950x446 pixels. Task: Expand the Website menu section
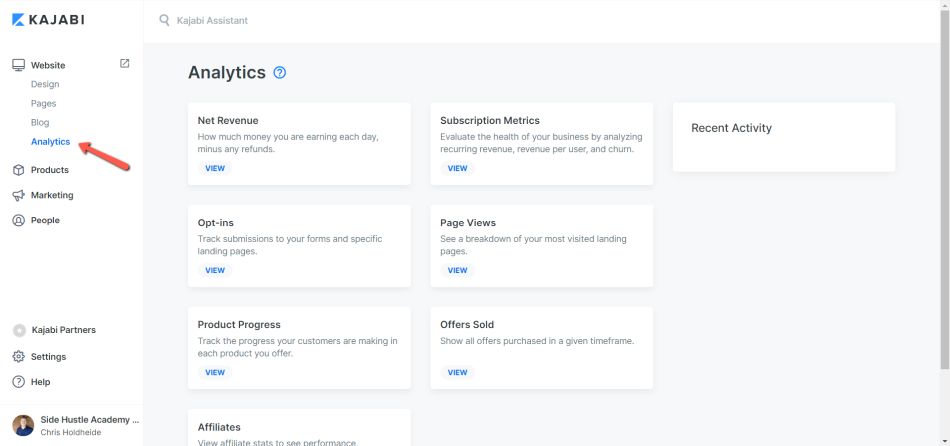48,65
